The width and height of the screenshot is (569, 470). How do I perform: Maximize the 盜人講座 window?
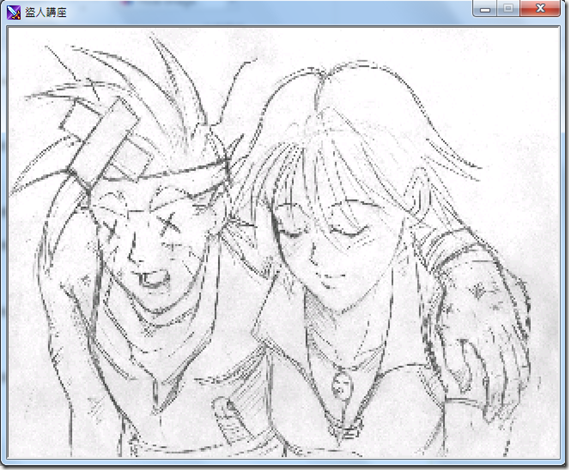[x=508, y=8]
